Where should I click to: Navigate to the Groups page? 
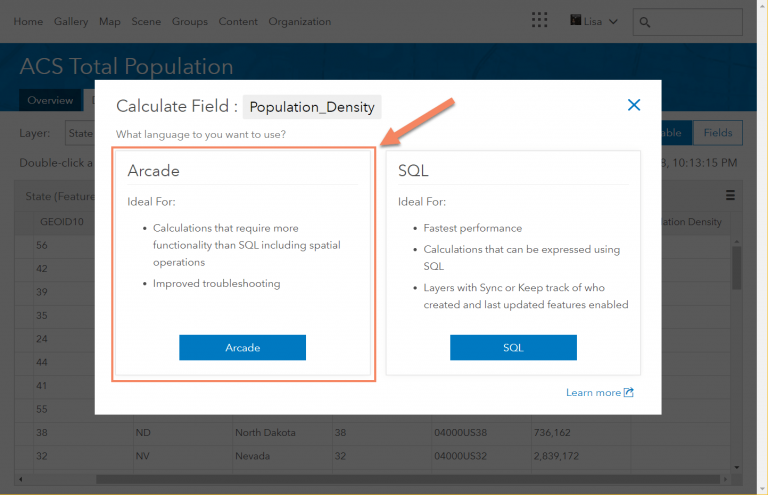(189, 21)
